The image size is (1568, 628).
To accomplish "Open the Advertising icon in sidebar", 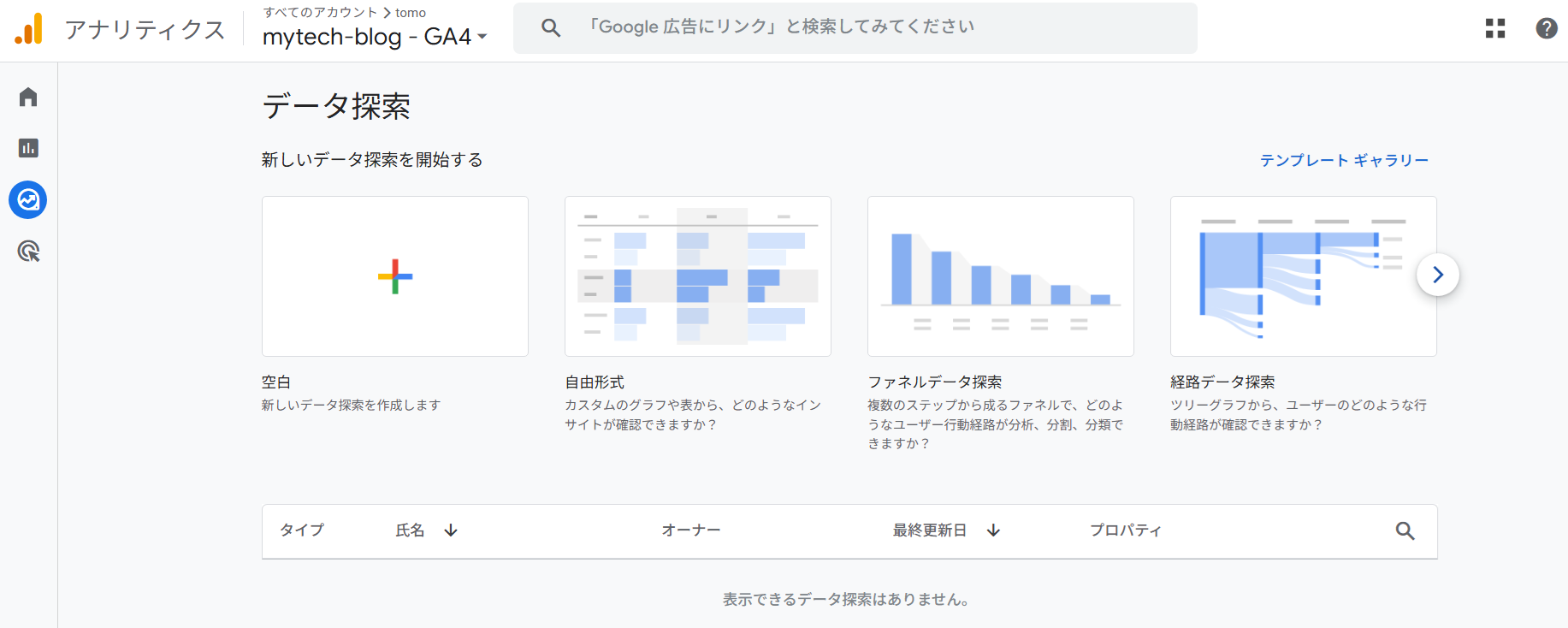I will (x=28, y=252).
